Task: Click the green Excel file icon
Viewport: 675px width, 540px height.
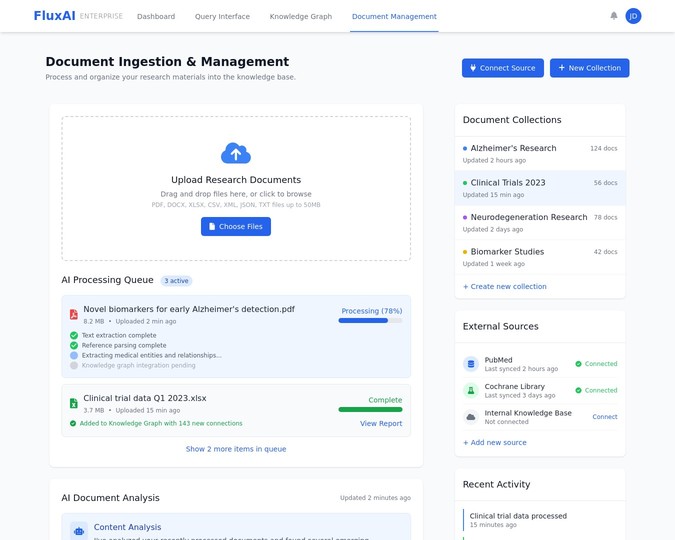Action: pos(74,403)
